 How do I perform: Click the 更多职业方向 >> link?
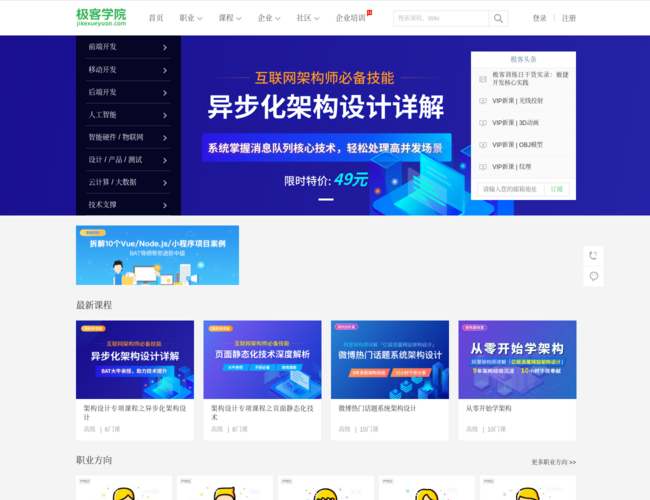click(553, 462)
